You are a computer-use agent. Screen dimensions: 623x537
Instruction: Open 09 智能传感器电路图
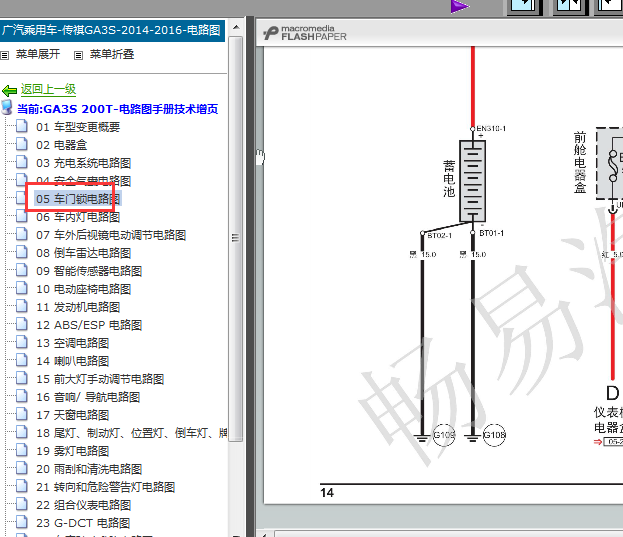pos(89,271)
